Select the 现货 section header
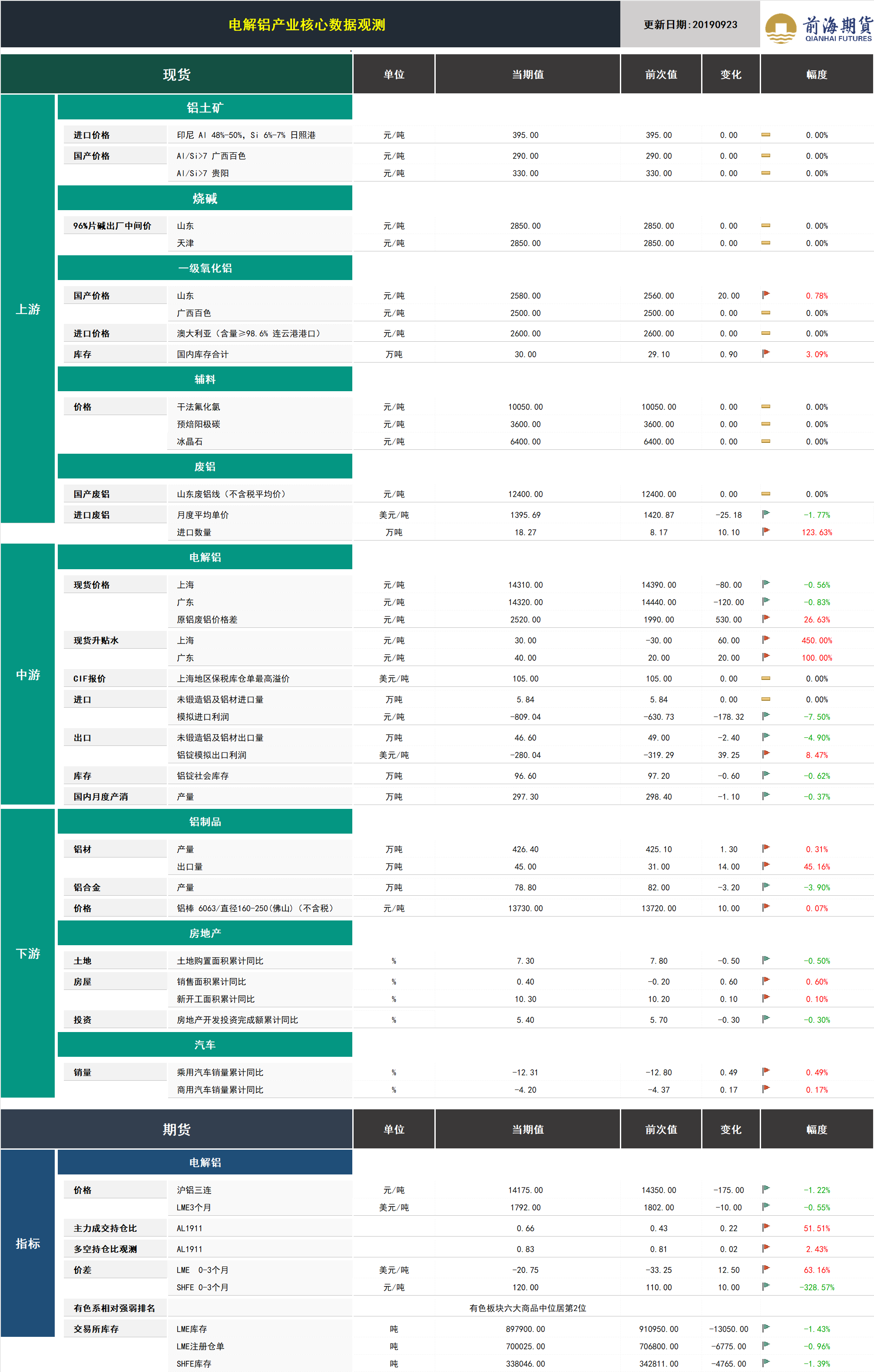The height and width of the screenshot is (1372, 874). point(176,75)
